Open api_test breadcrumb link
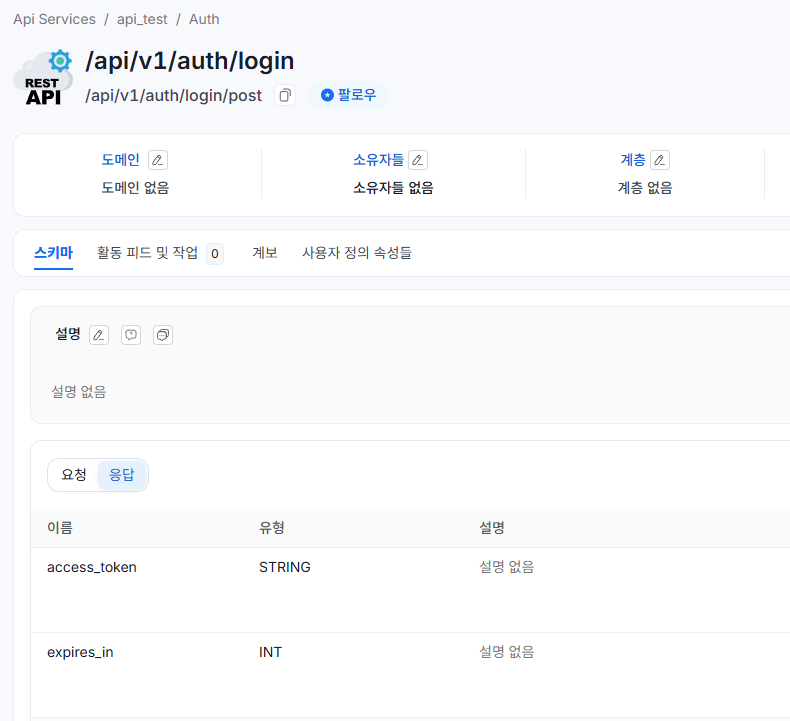This screenshot has width=790, height=721. tap(142, 19)
